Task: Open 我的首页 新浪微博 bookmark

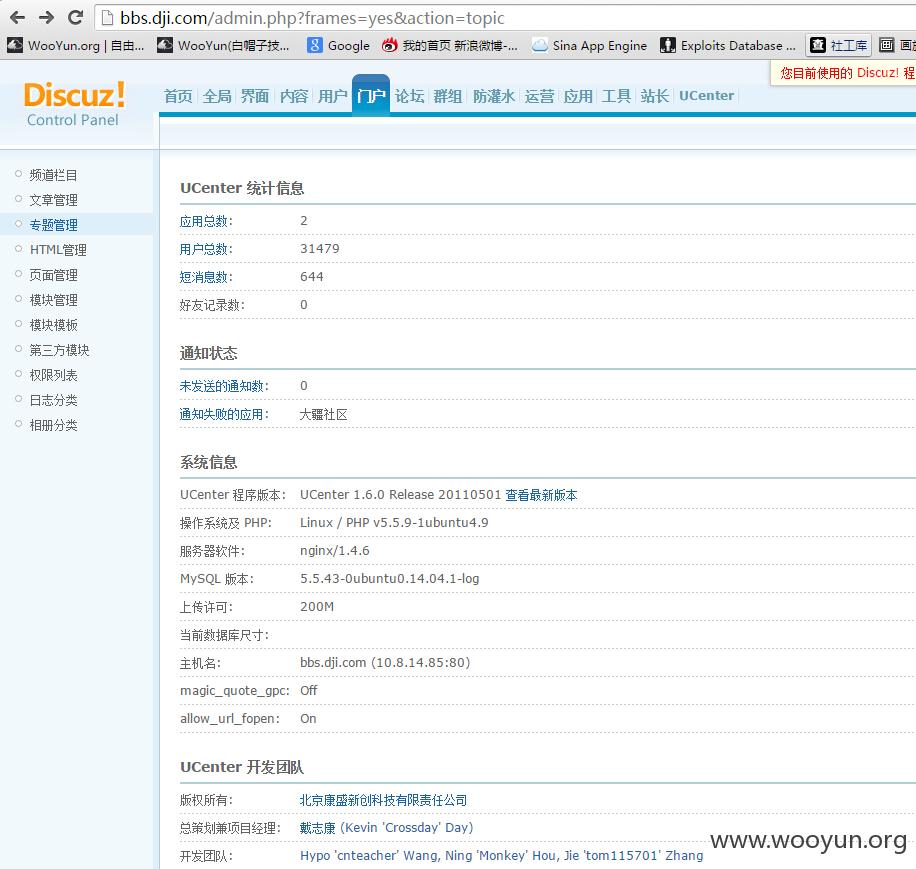Action: pyautogui.click(x=449, y=46)
